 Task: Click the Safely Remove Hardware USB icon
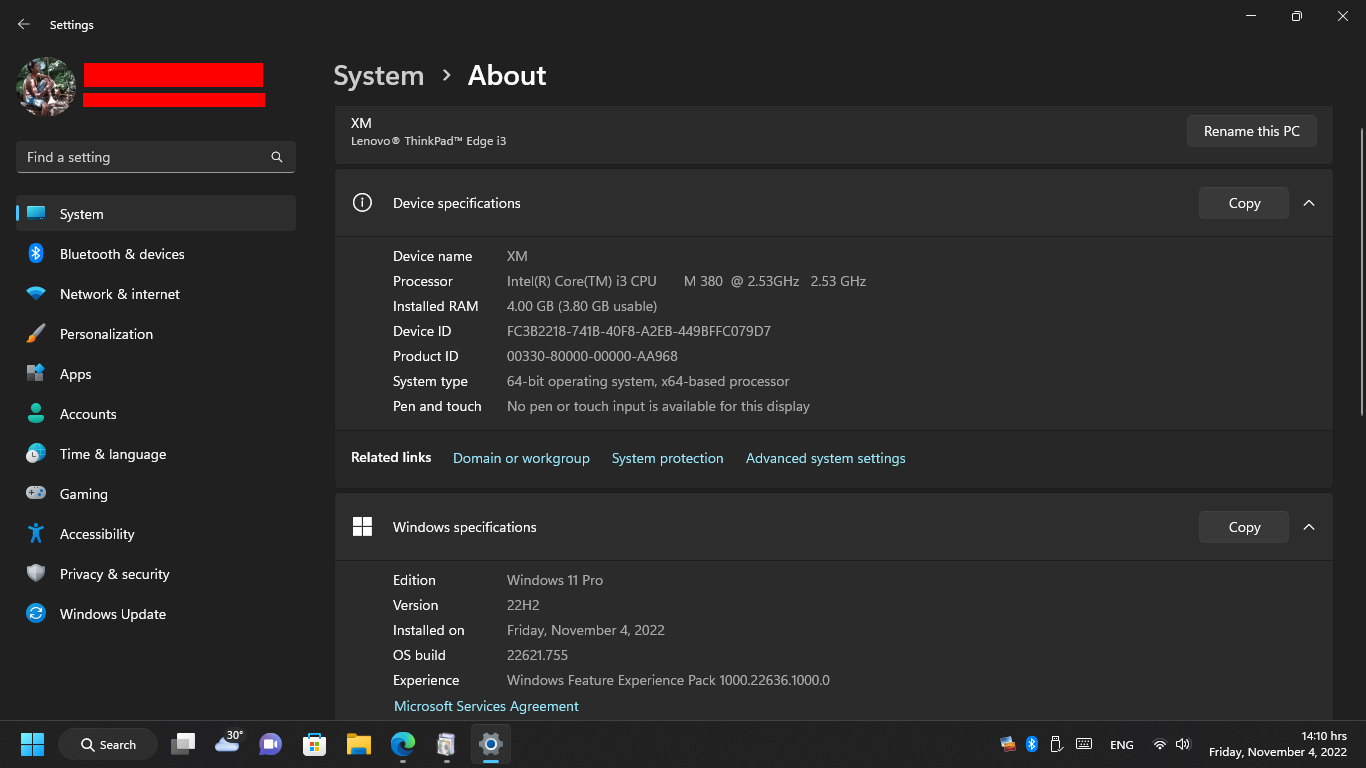click(x=1057, y=744)
